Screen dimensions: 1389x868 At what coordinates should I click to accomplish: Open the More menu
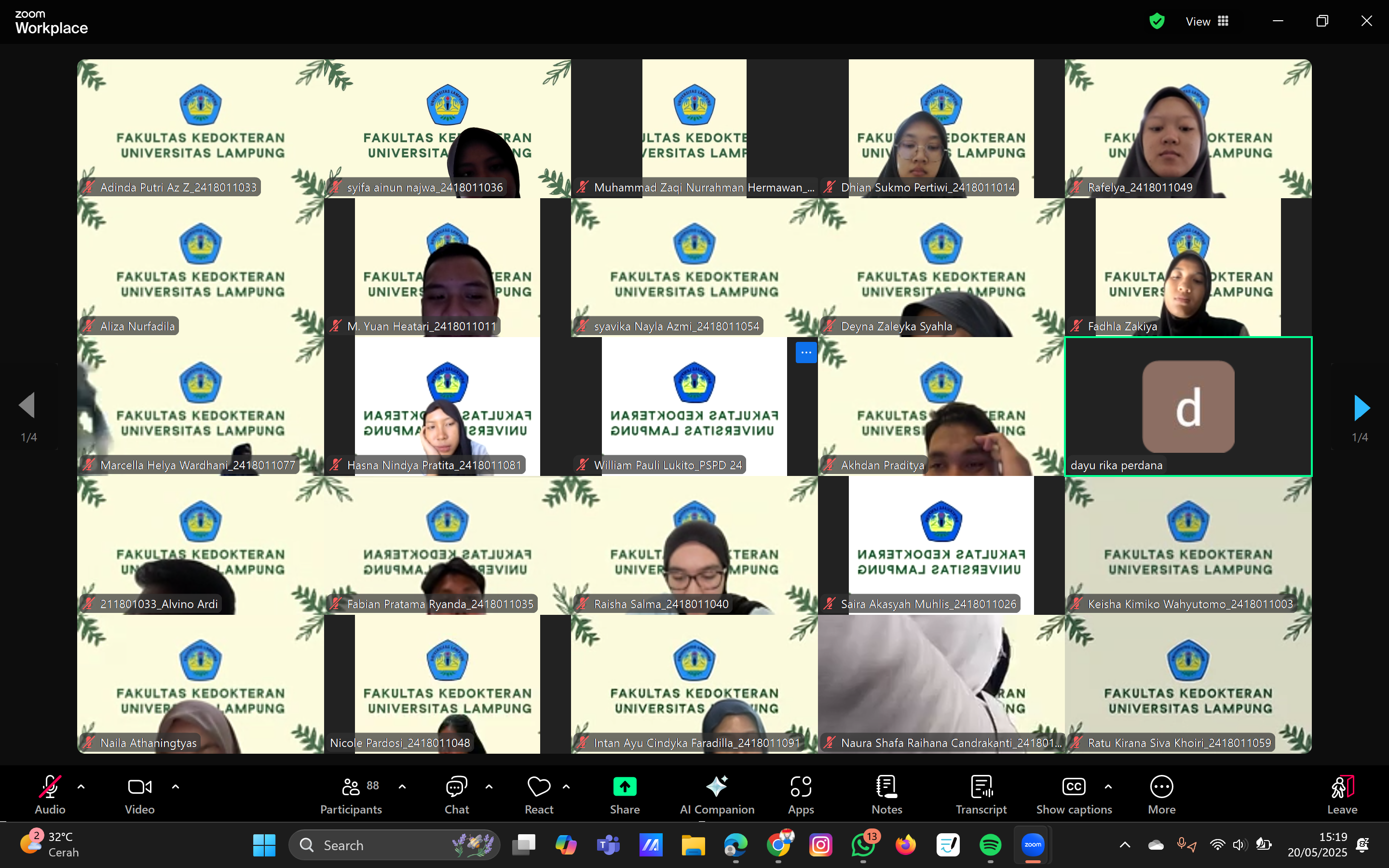pos(1162,795)
